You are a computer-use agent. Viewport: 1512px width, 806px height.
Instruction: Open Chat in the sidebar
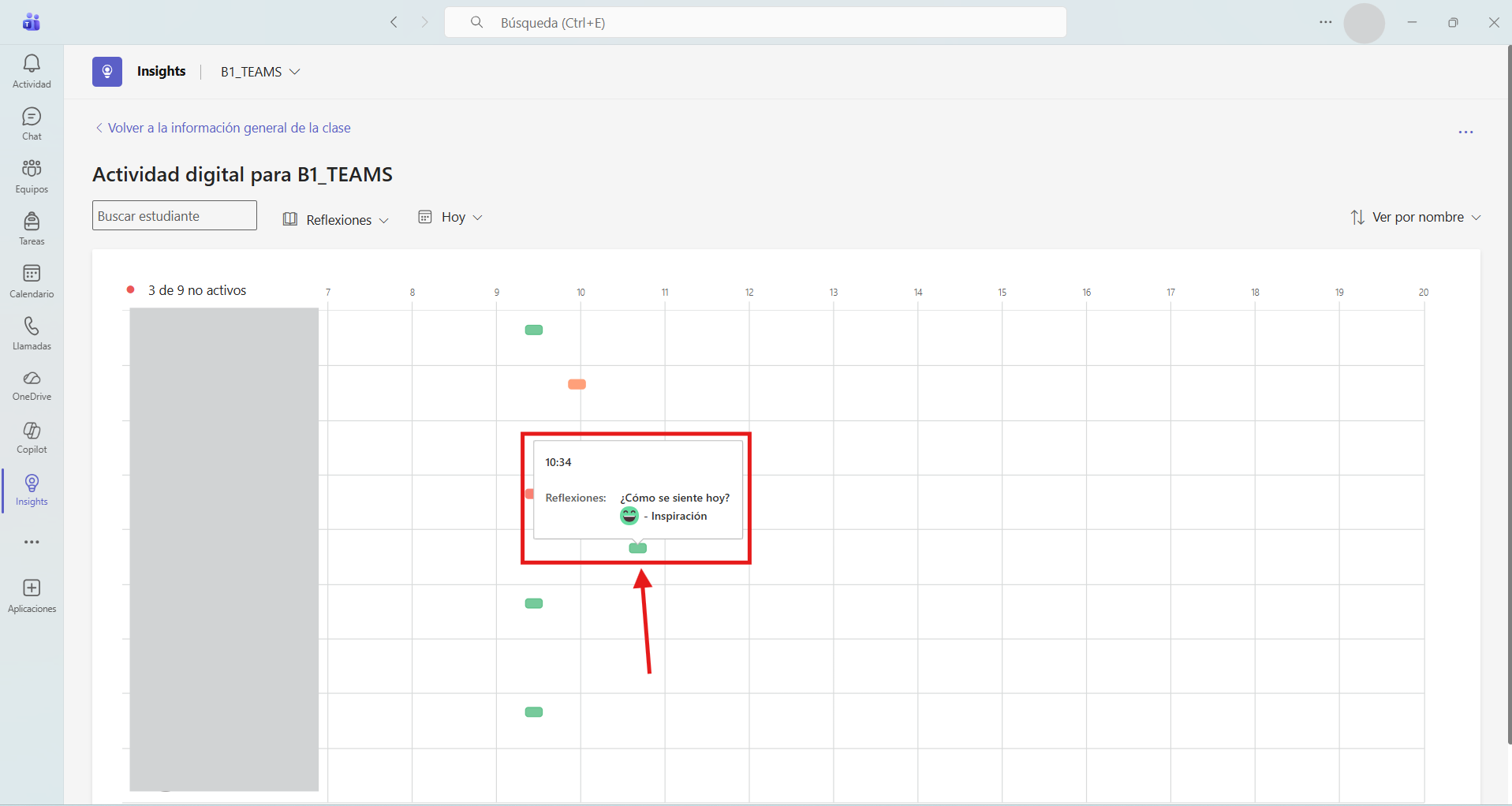(x=32, y=124)
